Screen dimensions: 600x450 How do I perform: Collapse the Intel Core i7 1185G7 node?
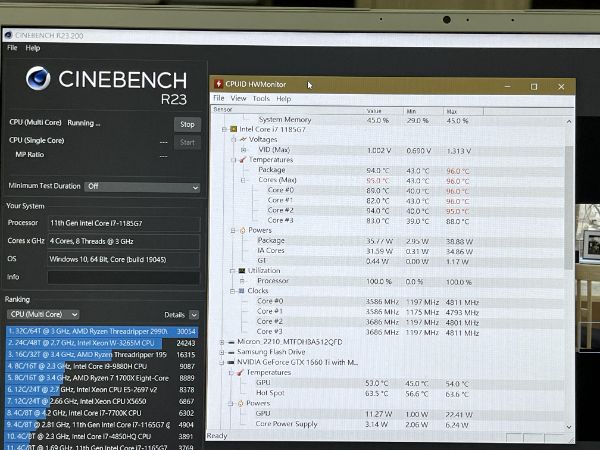224,129
